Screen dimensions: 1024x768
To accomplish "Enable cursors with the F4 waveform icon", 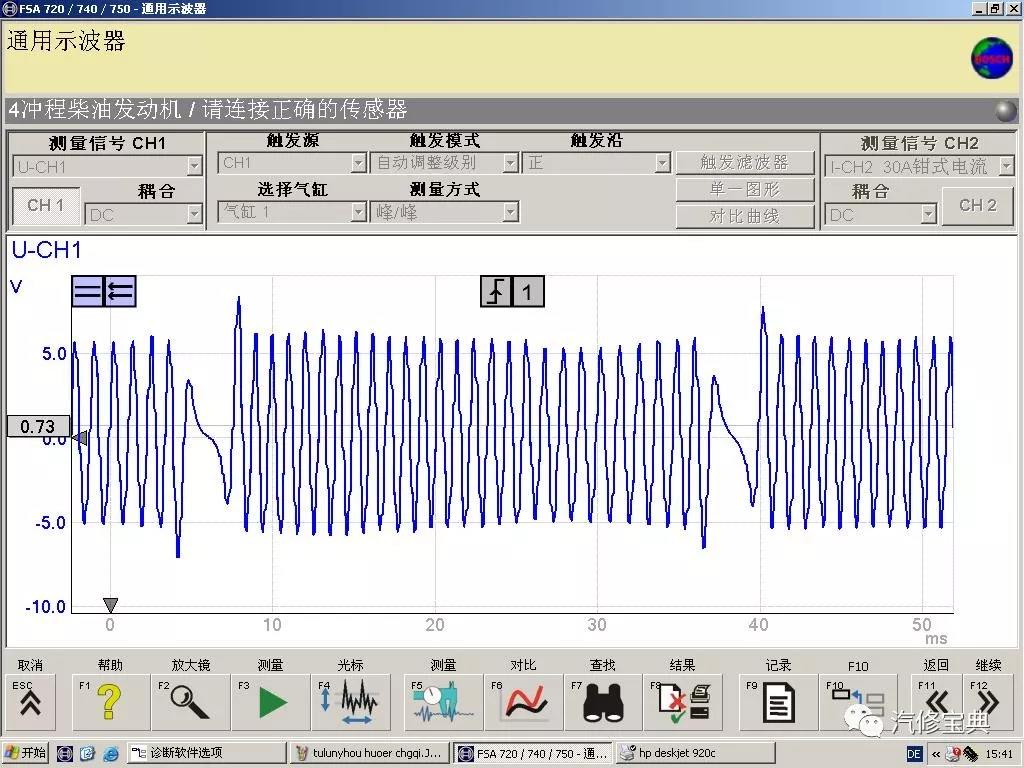I will coord(351,703).
